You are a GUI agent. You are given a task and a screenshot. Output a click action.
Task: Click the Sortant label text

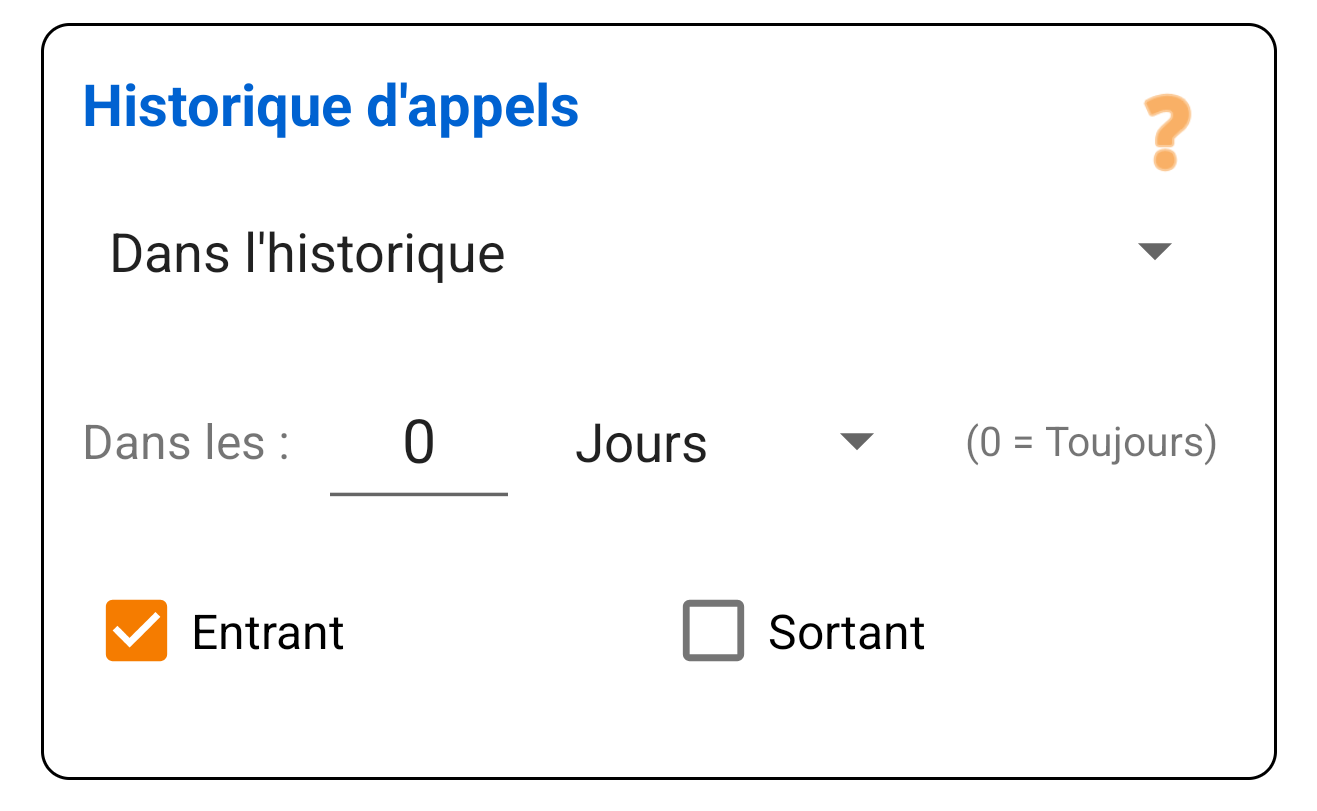(x=845, y=631)
